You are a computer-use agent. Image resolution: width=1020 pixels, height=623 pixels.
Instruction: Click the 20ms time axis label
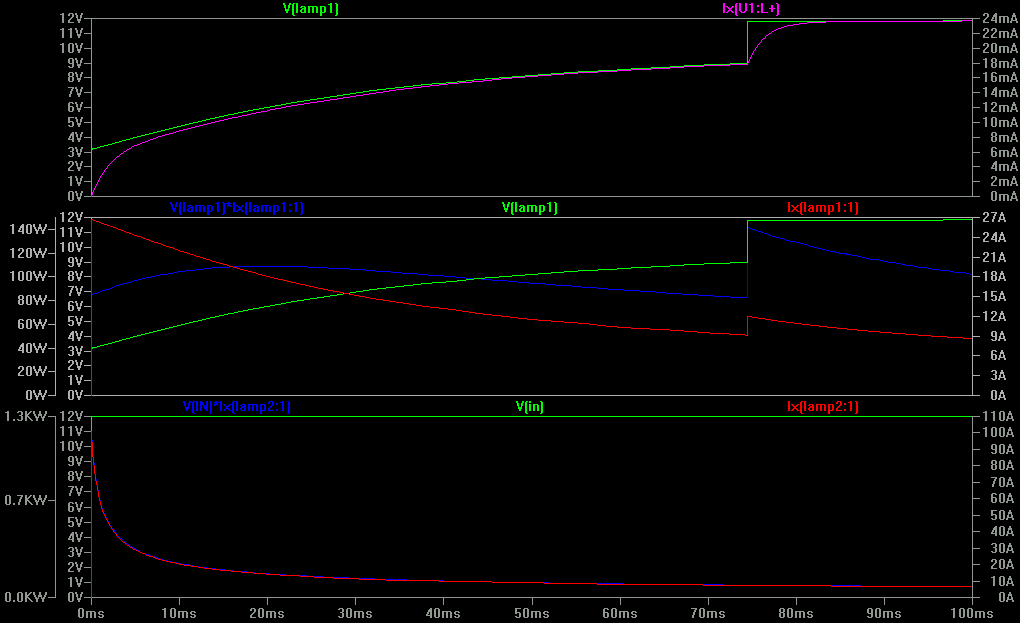pyautogui.click(x=267, y=613)
